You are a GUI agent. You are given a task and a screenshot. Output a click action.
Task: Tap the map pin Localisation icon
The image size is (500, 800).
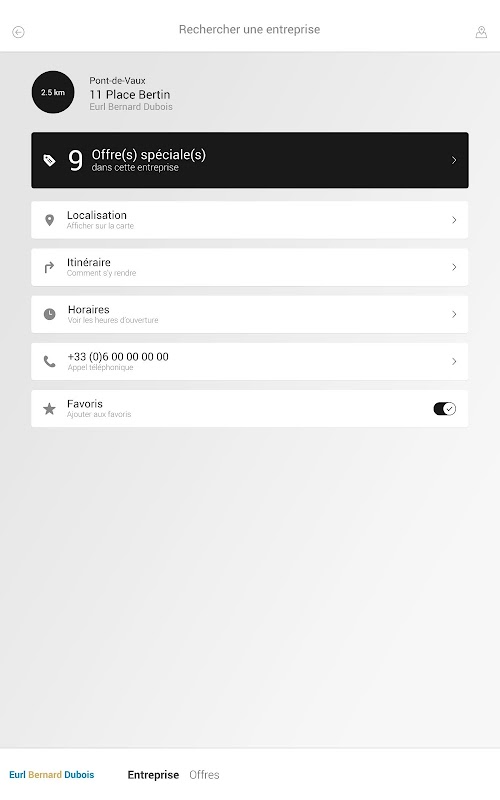pos(49,220)
